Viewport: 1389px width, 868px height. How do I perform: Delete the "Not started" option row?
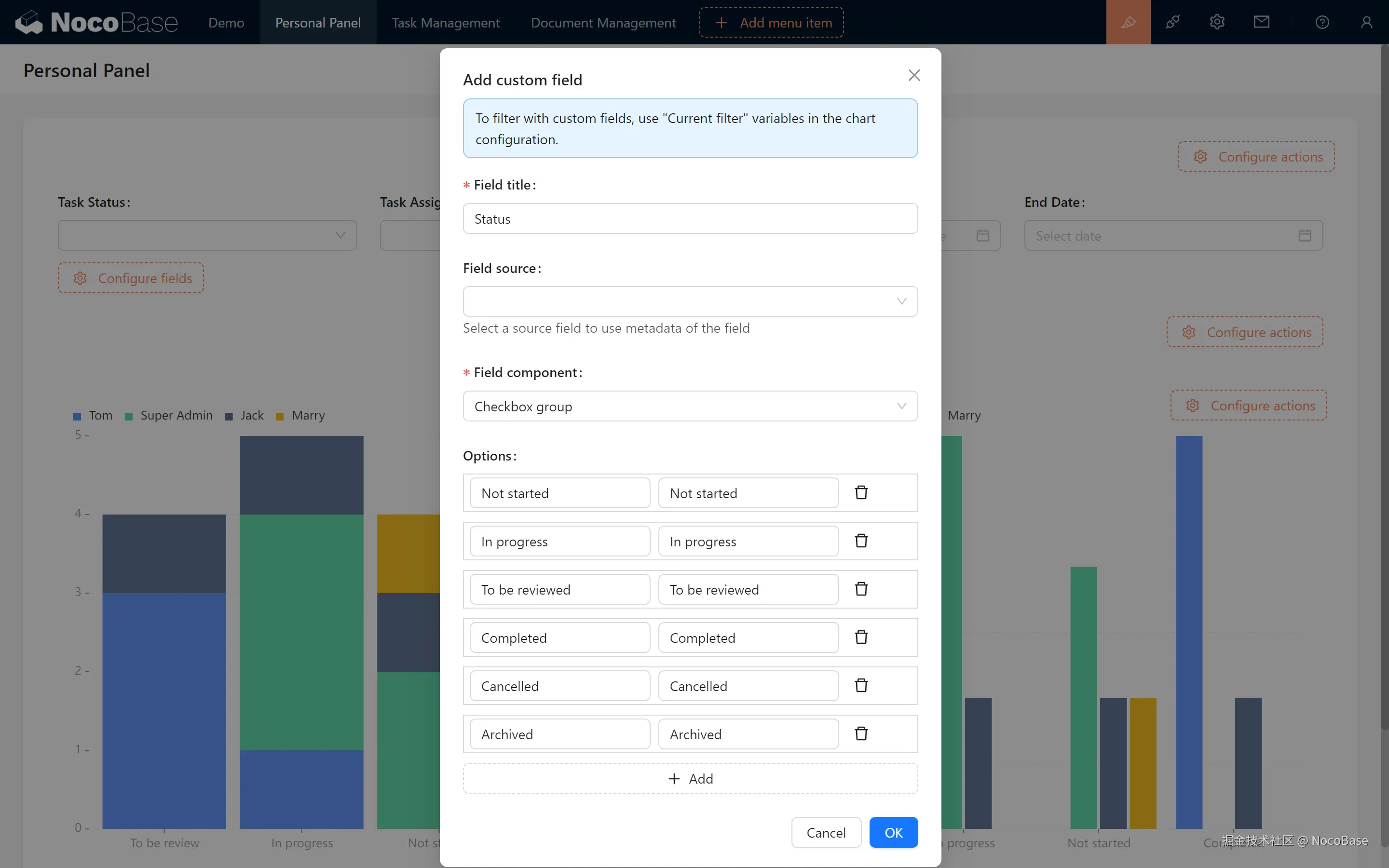click(861, 492)
